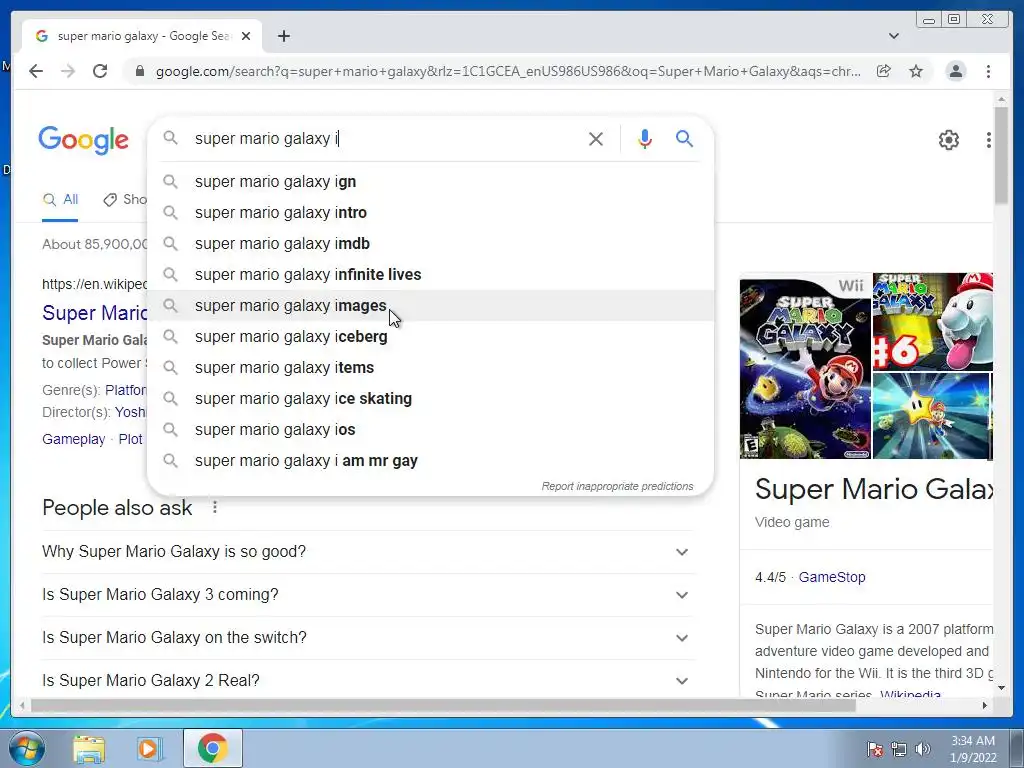Image resolution: width=1024 pixels, height=768 pixels.
Task: Choose suggestion super mario galaxy iceberg
Action: [x=431, y=336]
